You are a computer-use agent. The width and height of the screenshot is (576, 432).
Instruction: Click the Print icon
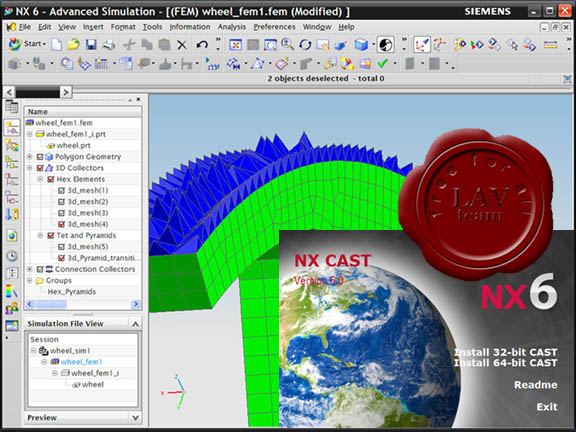click(109, 45)
